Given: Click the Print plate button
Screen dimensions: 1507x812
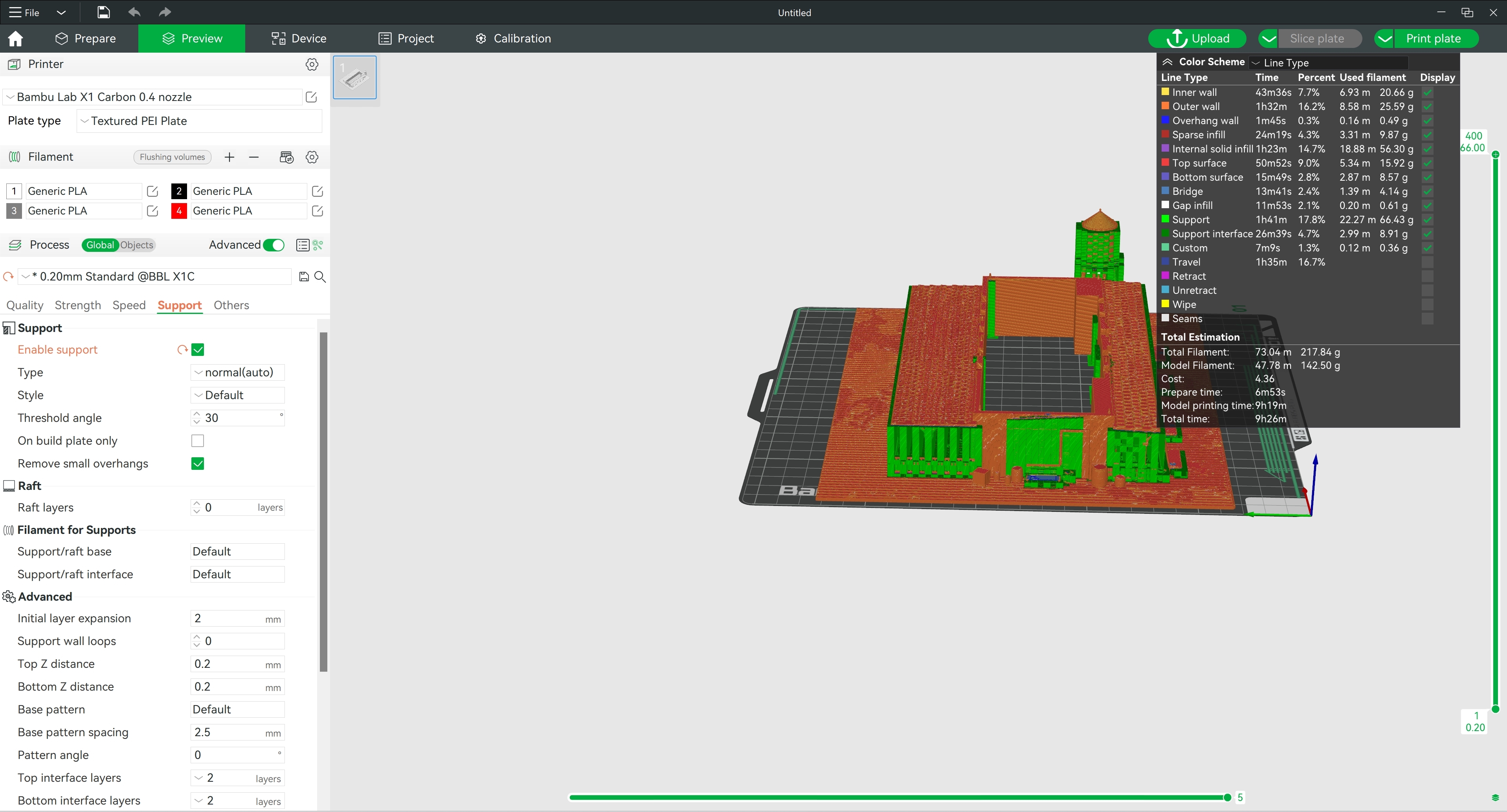Looking at the screenshot, I should click(x=1433, y=38).
